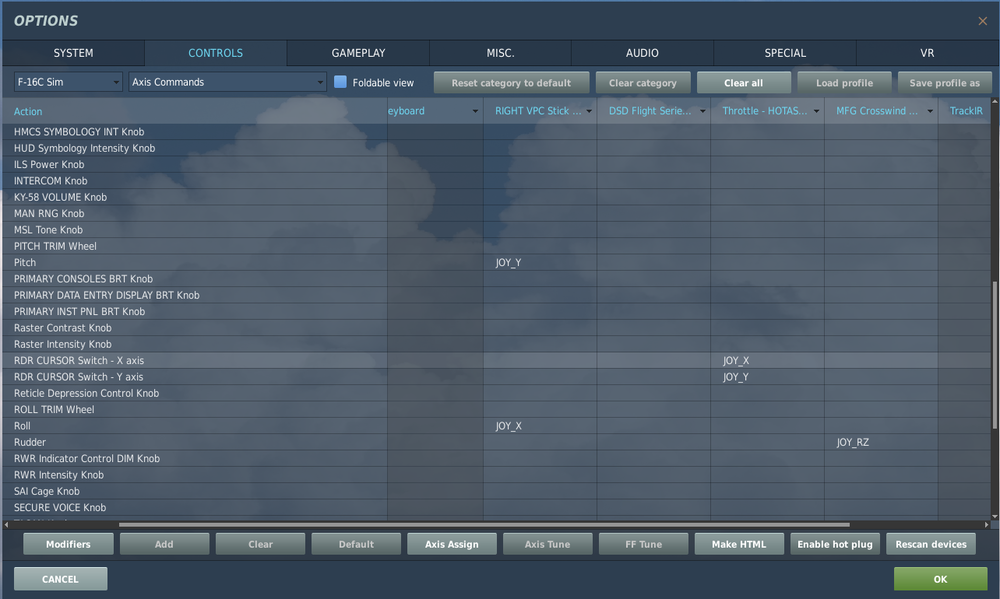Toggle the Foldable view checkbox
Screen dimensions: 1000x599
338,81
